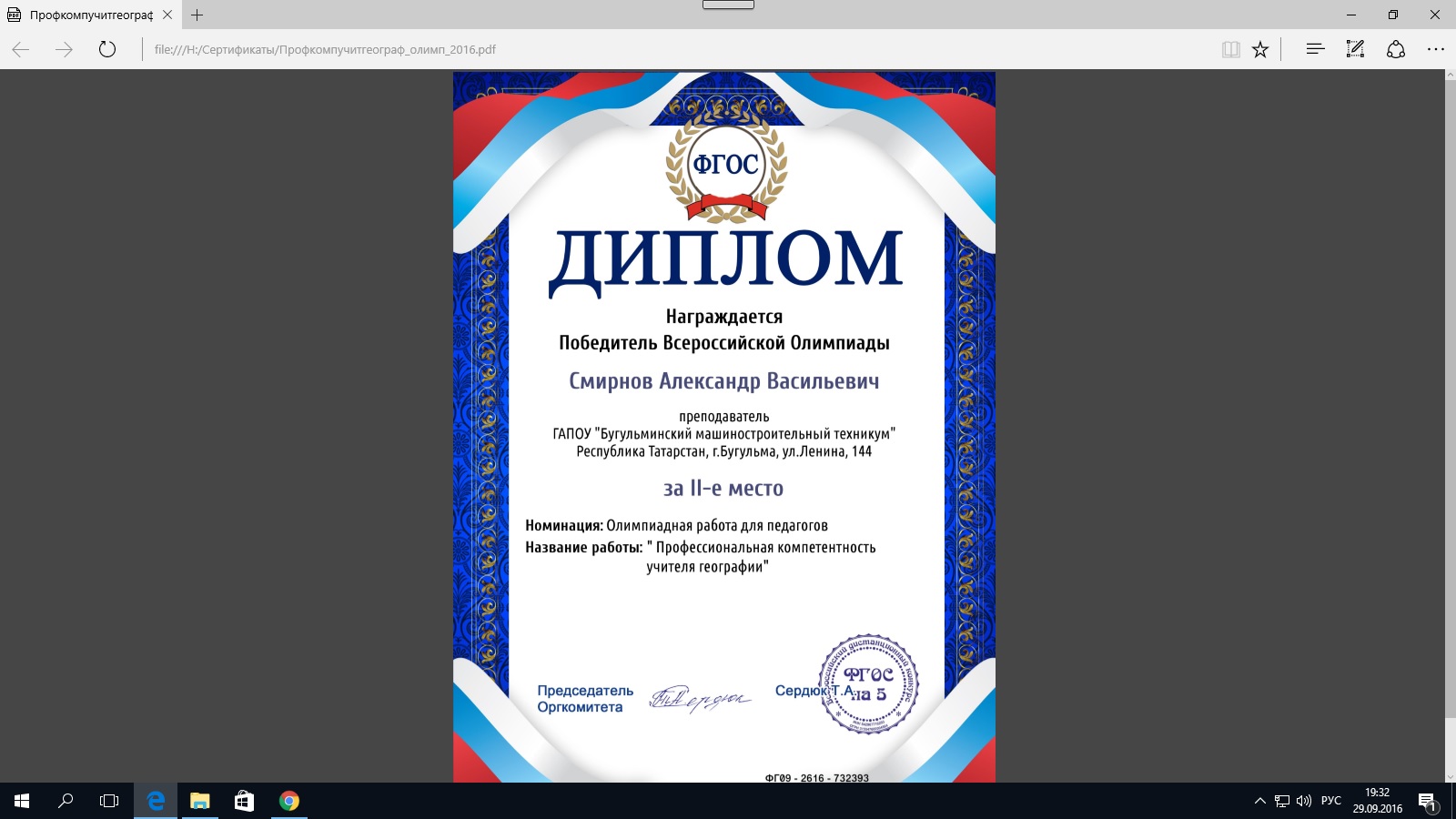Make a Web Note
This screenshot has height=819, width=1456.
tap(1355, 49)
